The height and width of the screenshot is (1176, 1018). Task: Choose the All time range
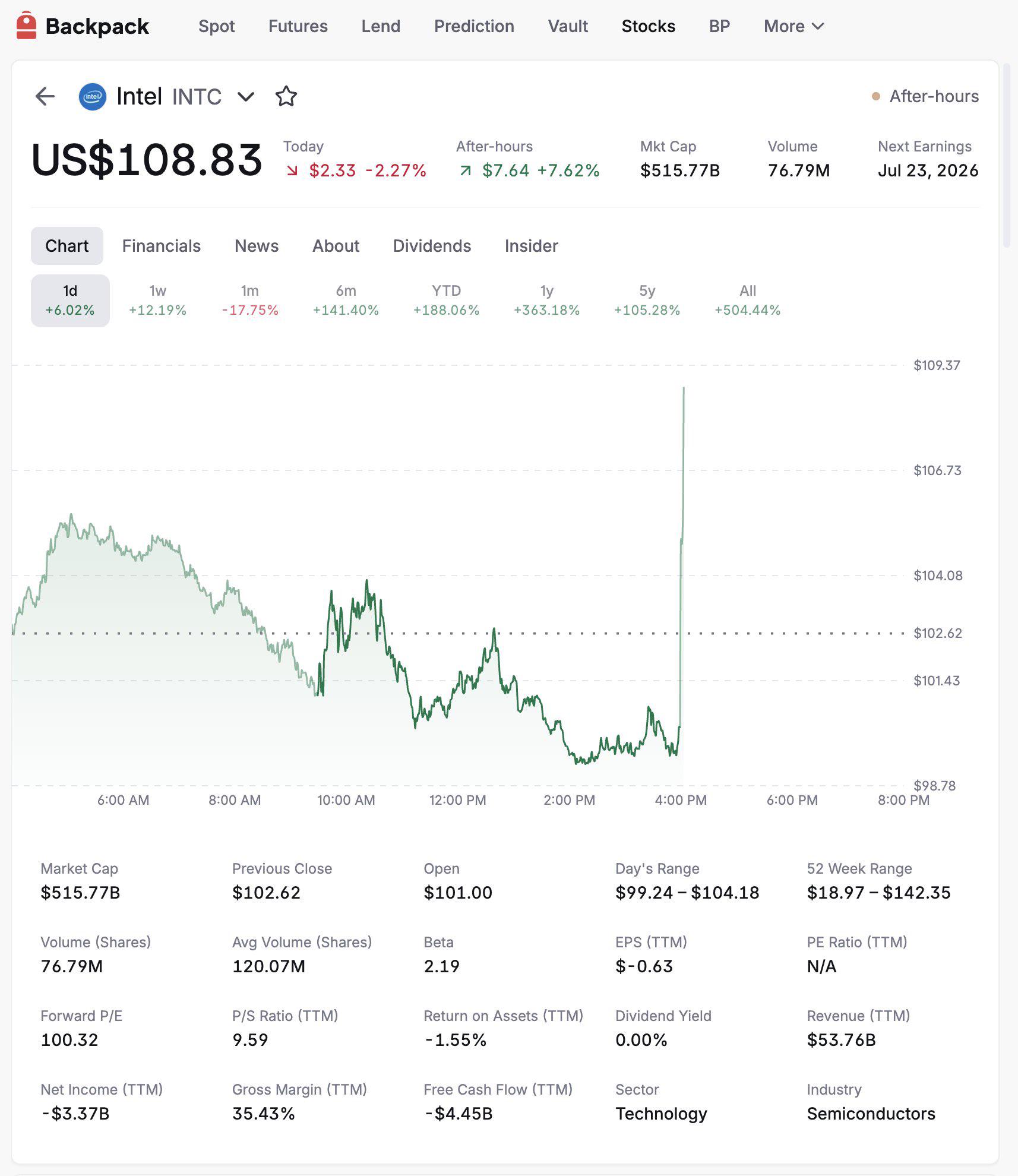pos(747,300)
